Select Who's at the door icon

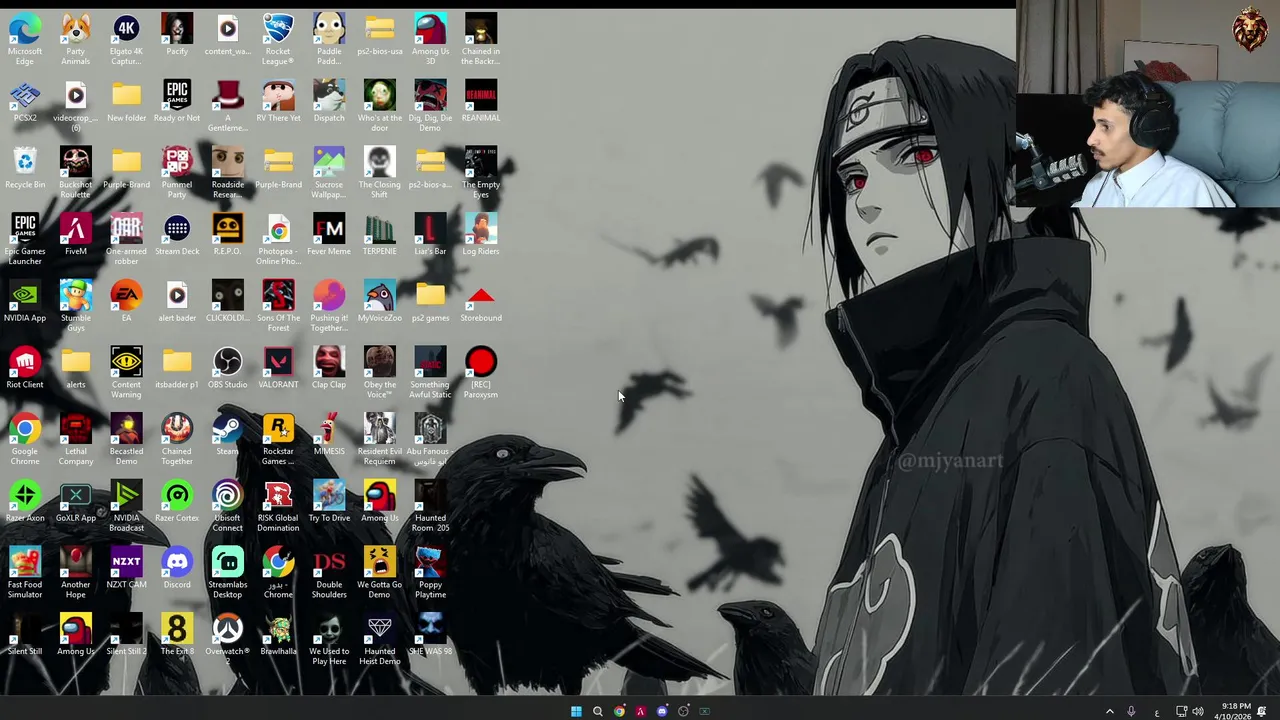pos(380,105)
